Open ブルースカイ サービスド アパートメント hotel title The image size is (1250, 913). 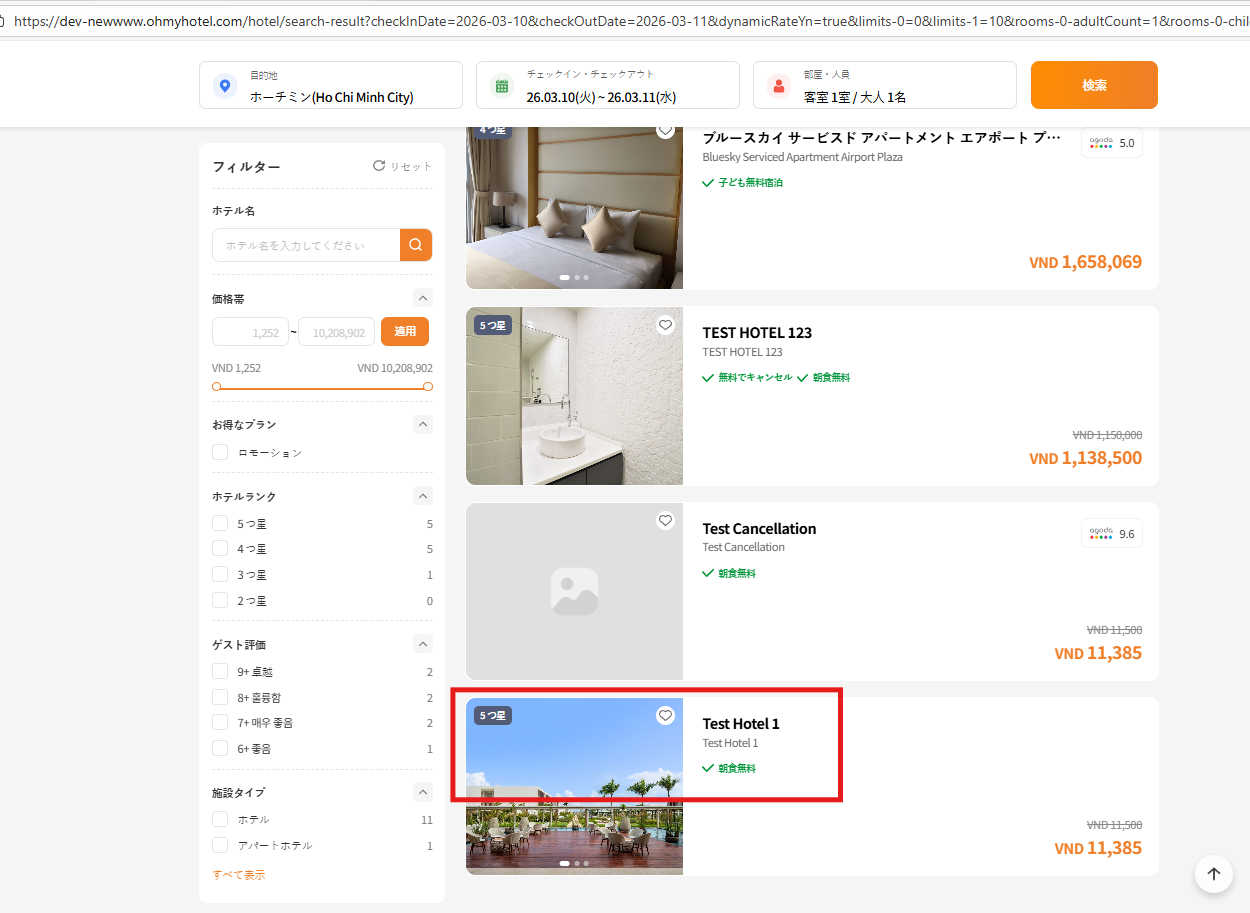[881, 138]
